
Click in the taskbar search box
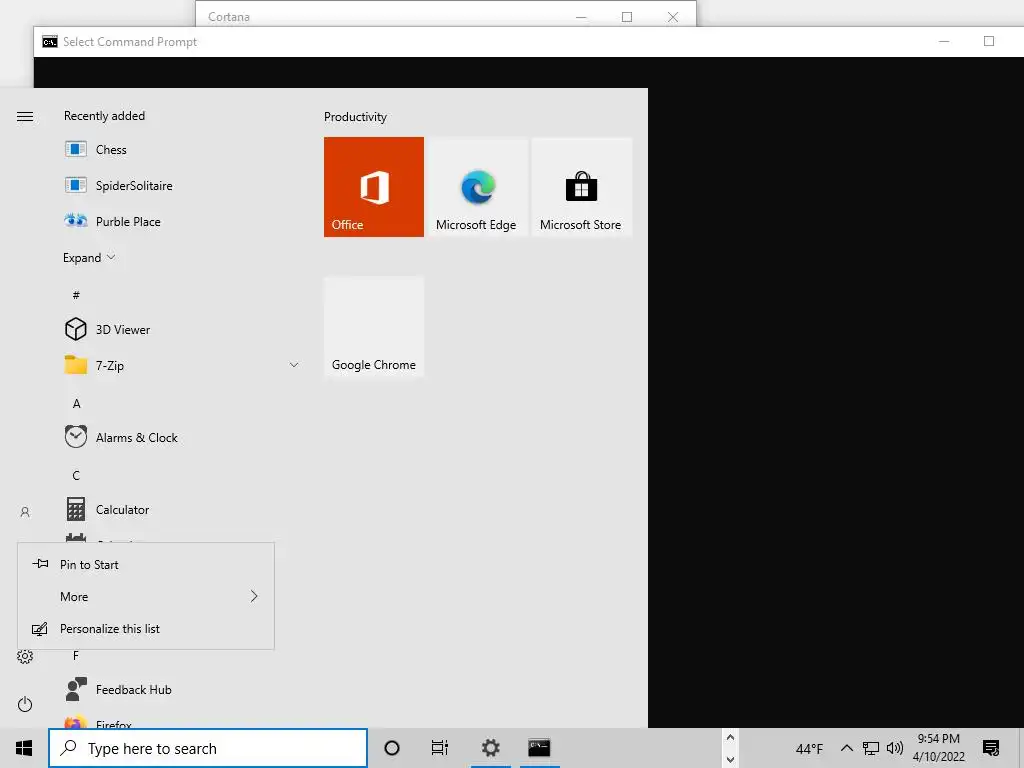point(208,748)
